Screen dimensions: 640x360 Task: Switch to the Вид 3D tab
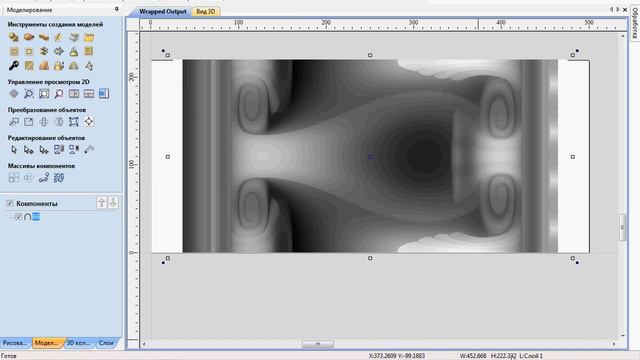pyautogui.click(x=206, y=11)
